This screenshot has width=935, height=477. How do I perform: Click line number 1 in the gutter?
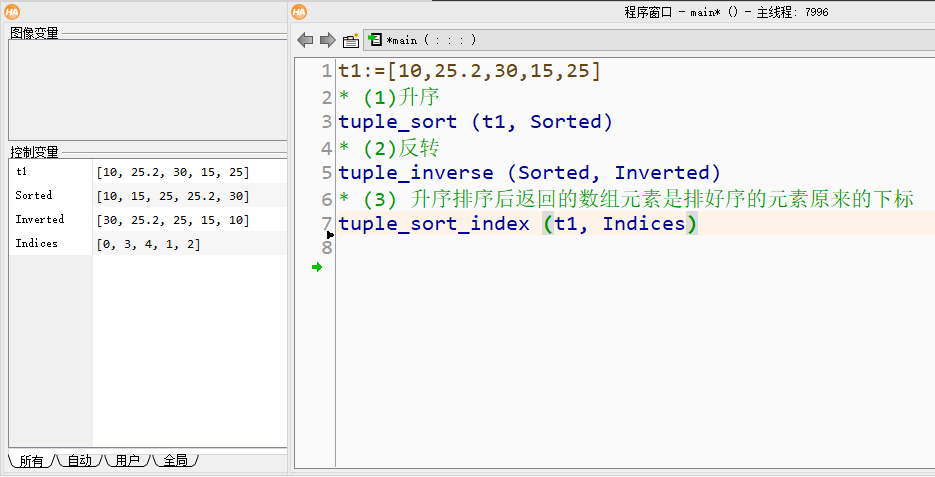[326, 71]
